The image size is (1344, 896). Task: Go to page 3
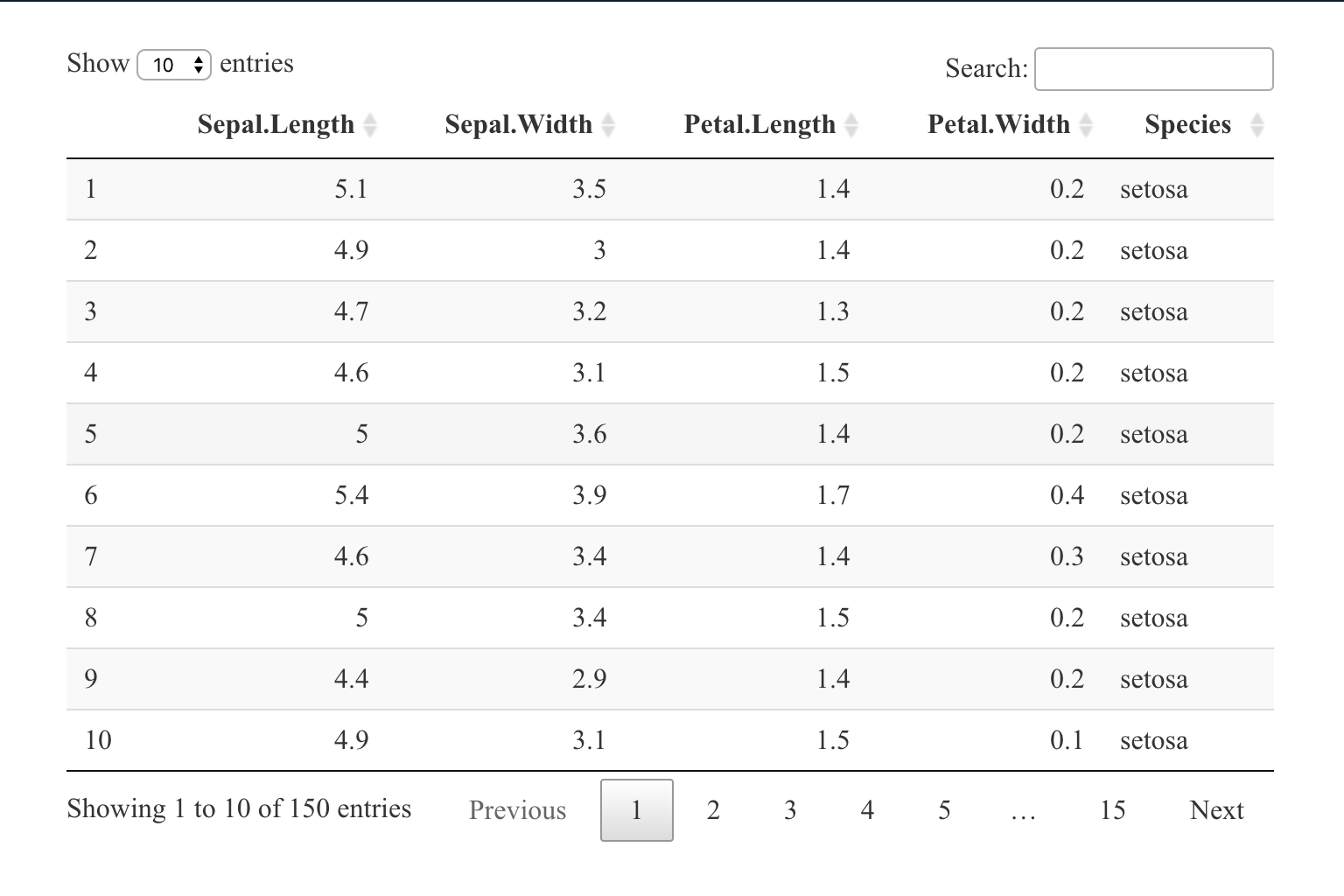click(790, 810)
